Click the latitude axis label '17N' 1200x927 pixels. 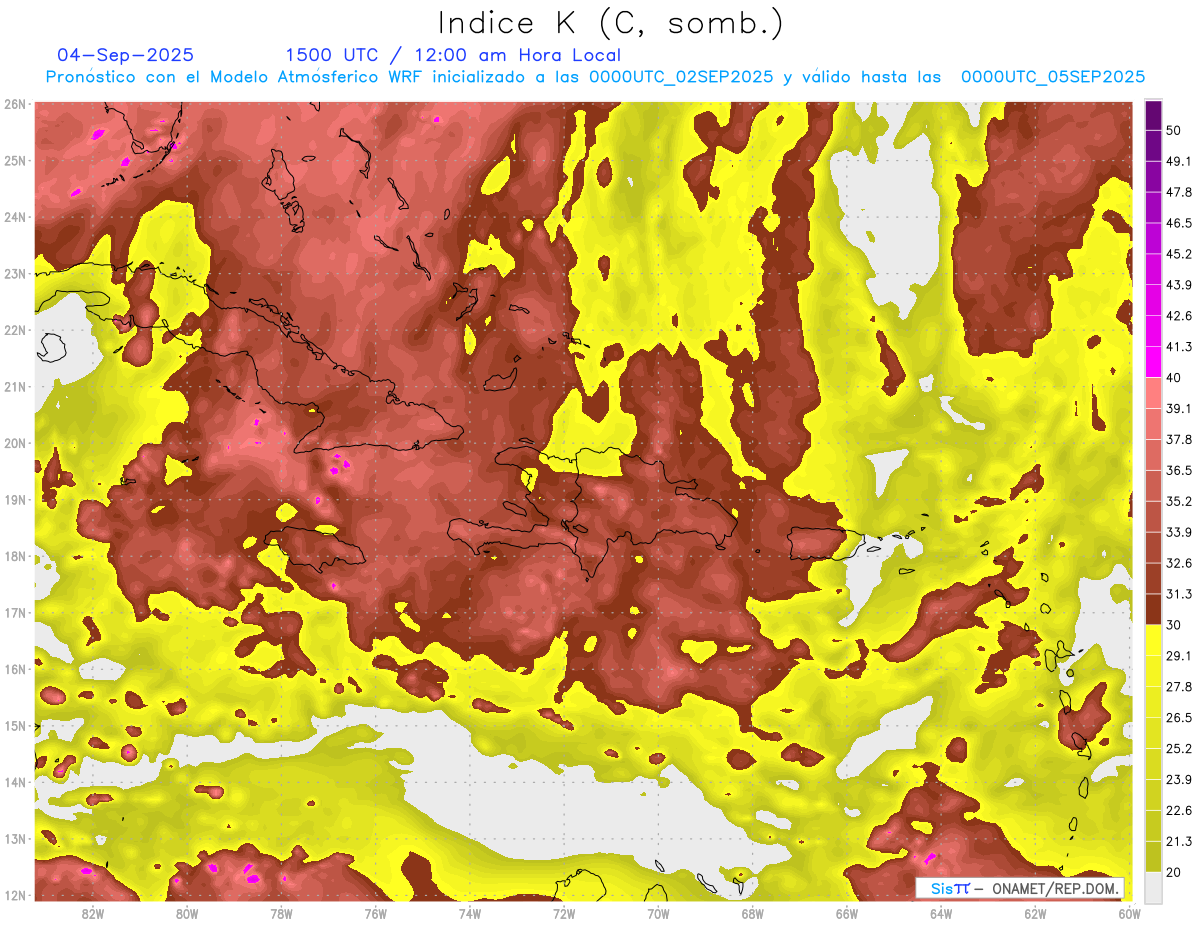[15, 612]
